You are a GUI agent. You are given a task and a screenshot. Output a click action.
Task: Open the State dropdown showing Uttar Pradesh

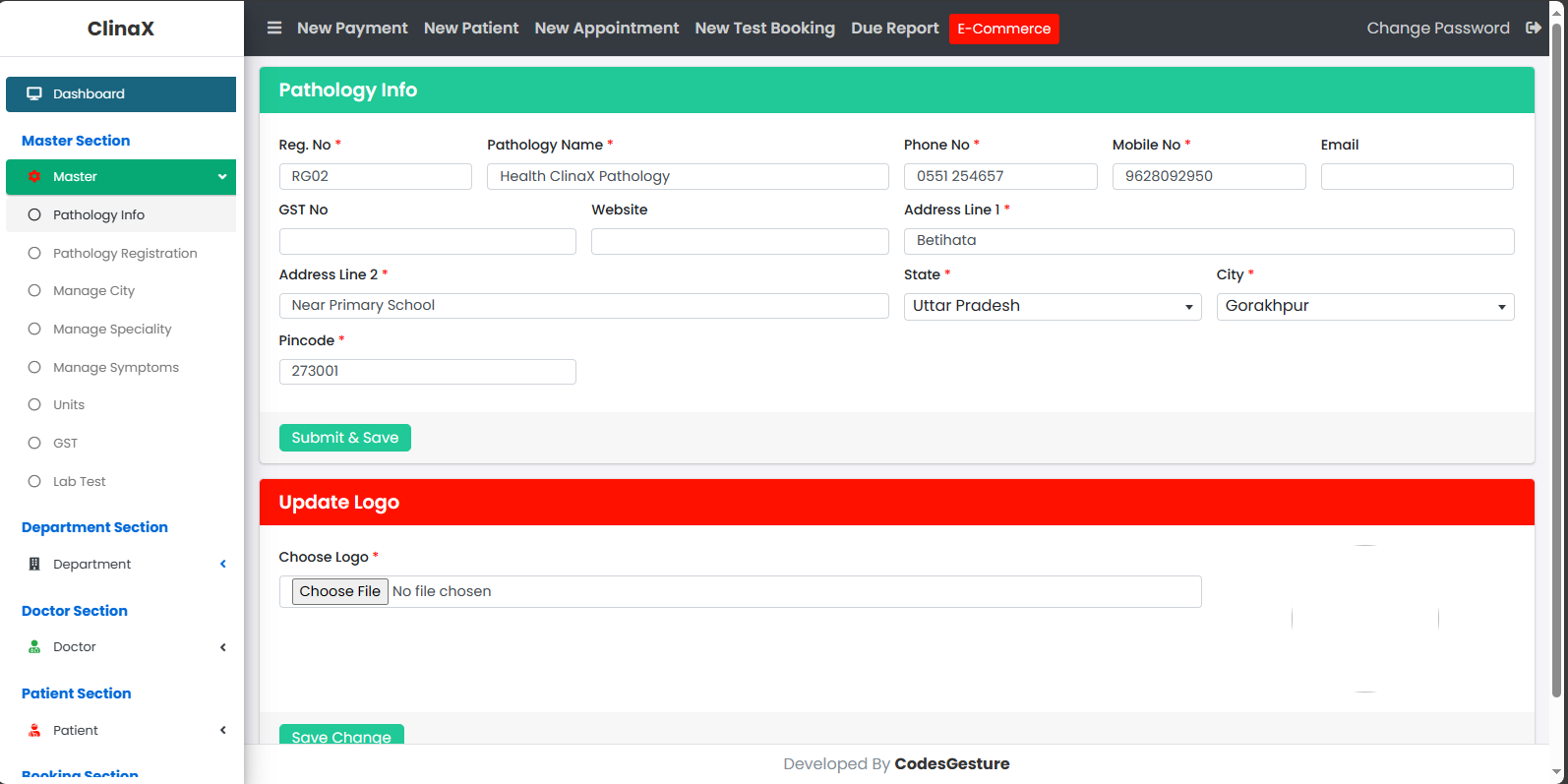(x=1053, y=307)
